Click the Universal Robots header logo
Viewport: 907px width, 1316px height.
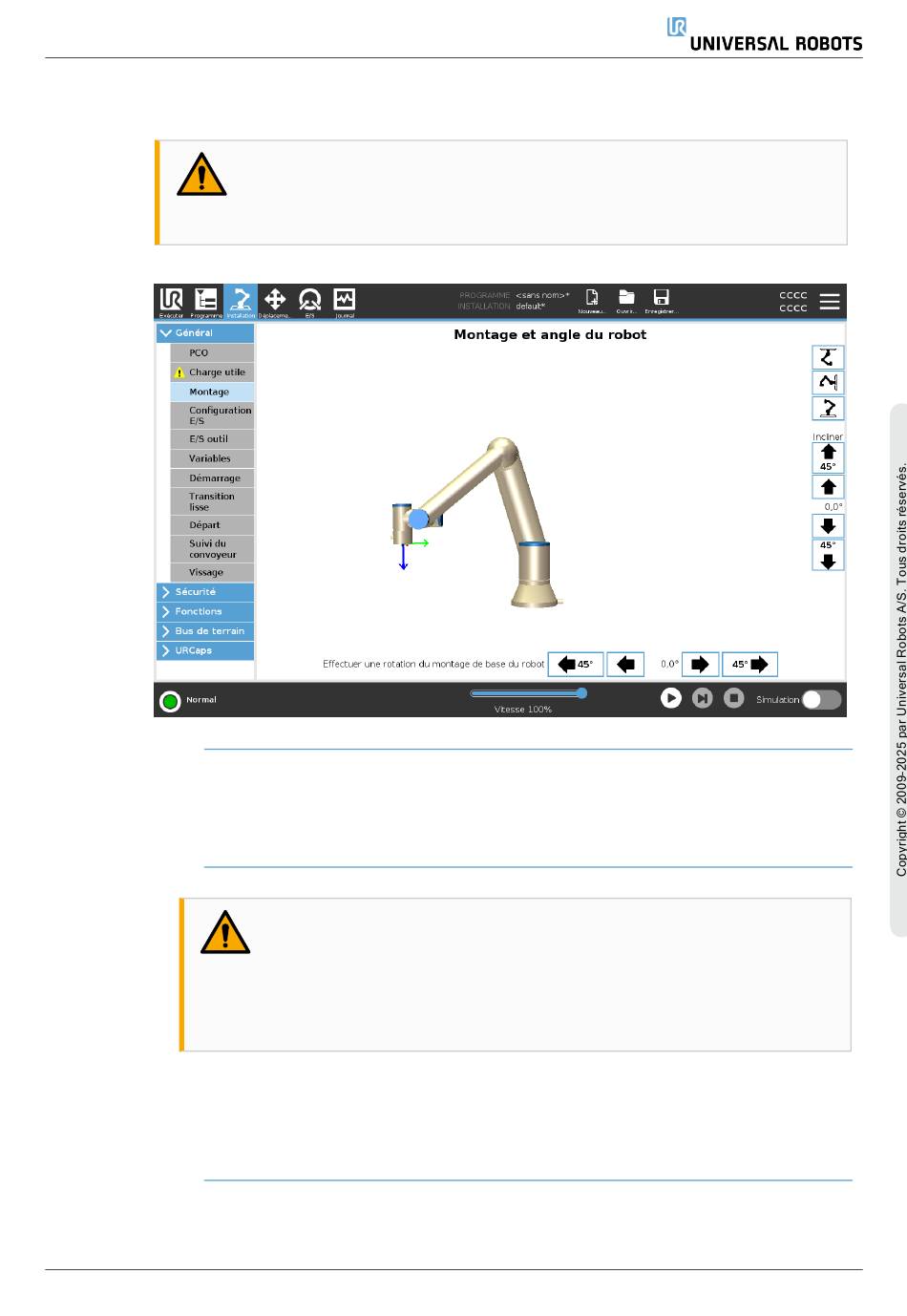(x=765, y=34)
